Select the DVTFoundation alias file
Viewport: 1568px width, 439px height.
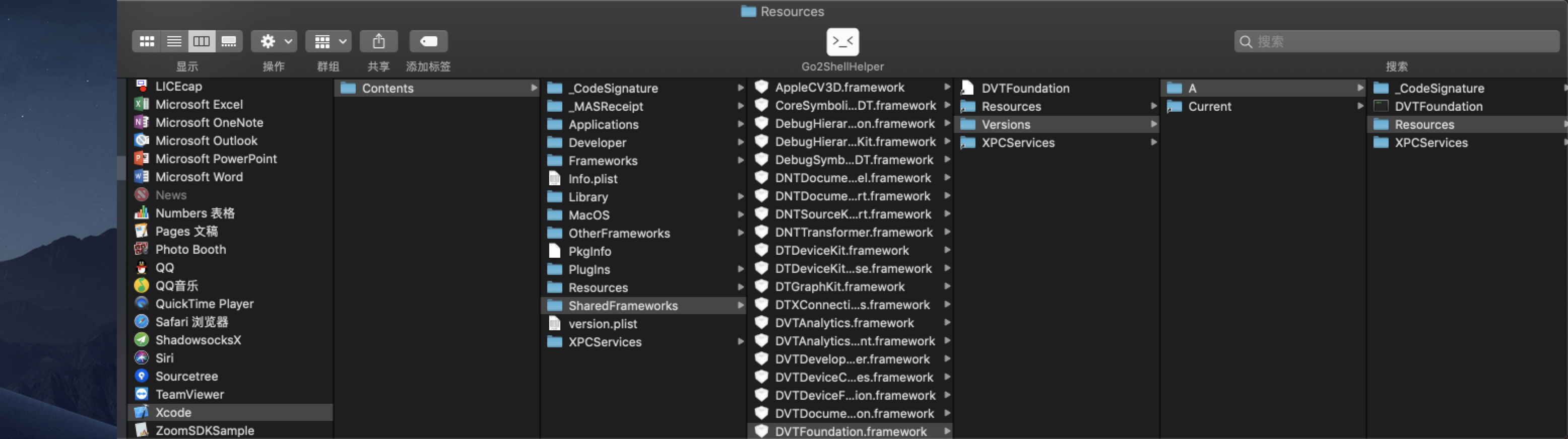[x=1057, y=88]
